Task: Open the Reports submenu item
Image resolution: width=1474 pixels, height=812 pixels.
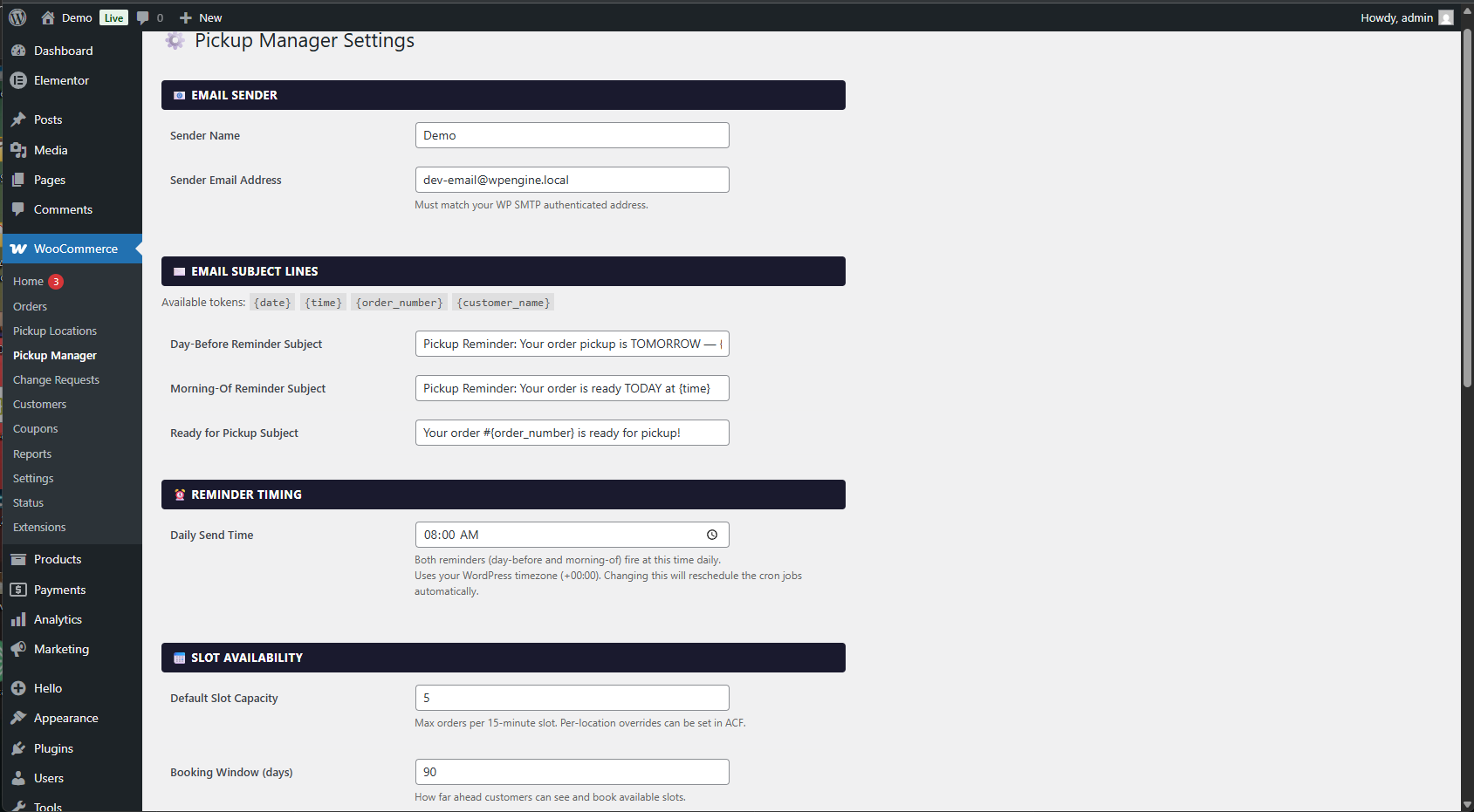Action: point(32,454)
